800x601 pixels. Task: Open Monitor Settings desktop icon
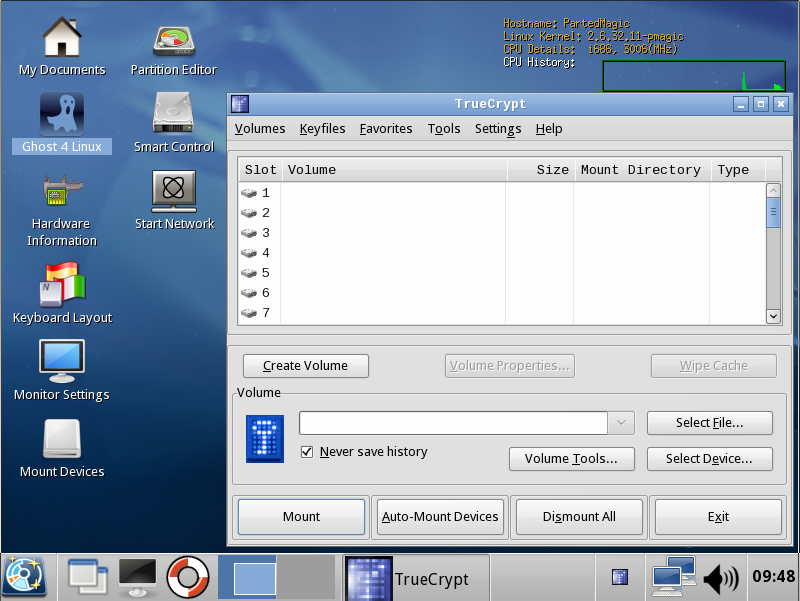pyautogui.click(x=62, y=370)
